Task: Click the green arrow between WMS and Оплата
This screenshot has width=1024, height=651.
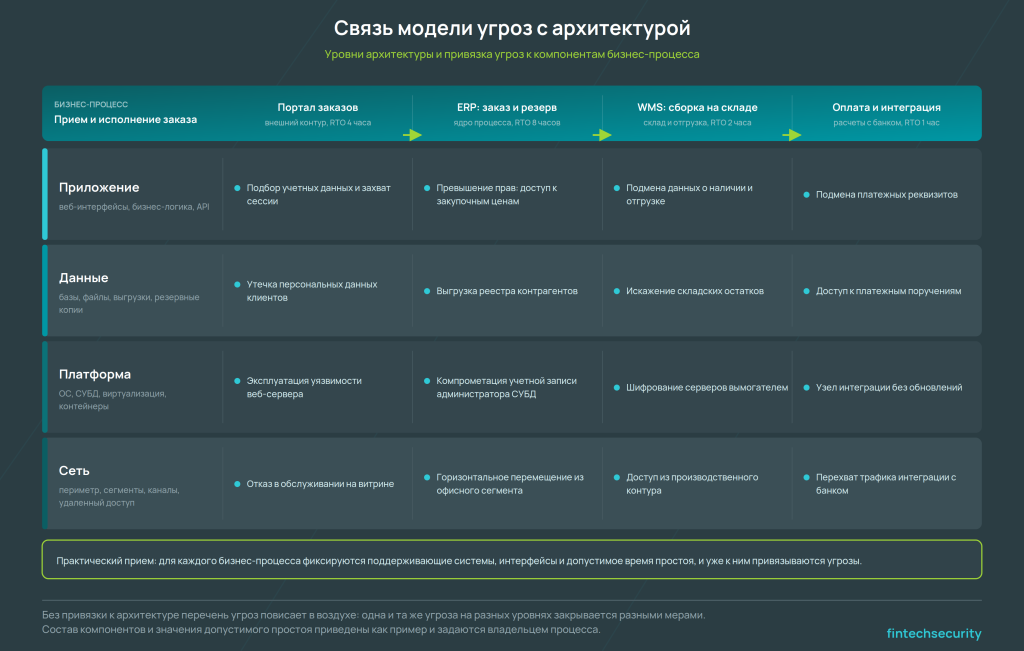Action: (792, 135)
